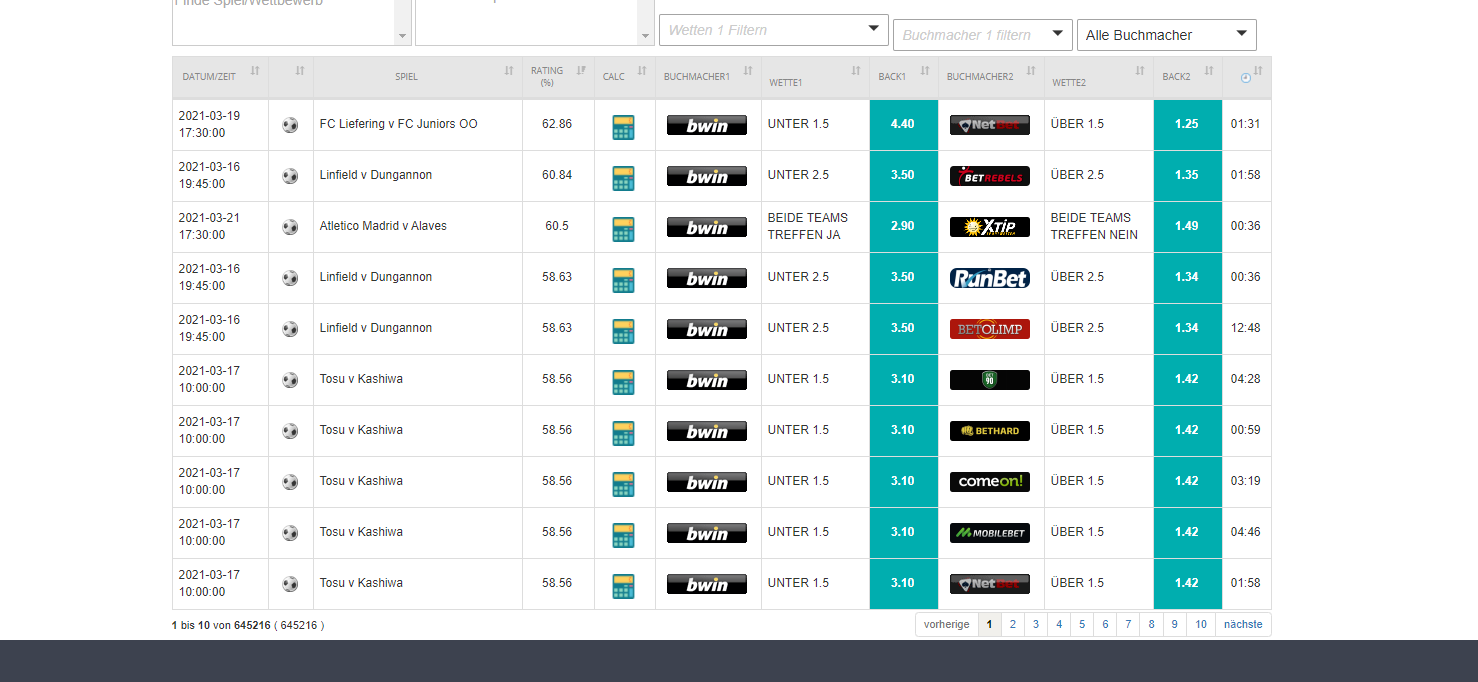Click NetBet logo in FC Liefering row
This screenshot has width=1478, height=682.
tap(990, 125)
